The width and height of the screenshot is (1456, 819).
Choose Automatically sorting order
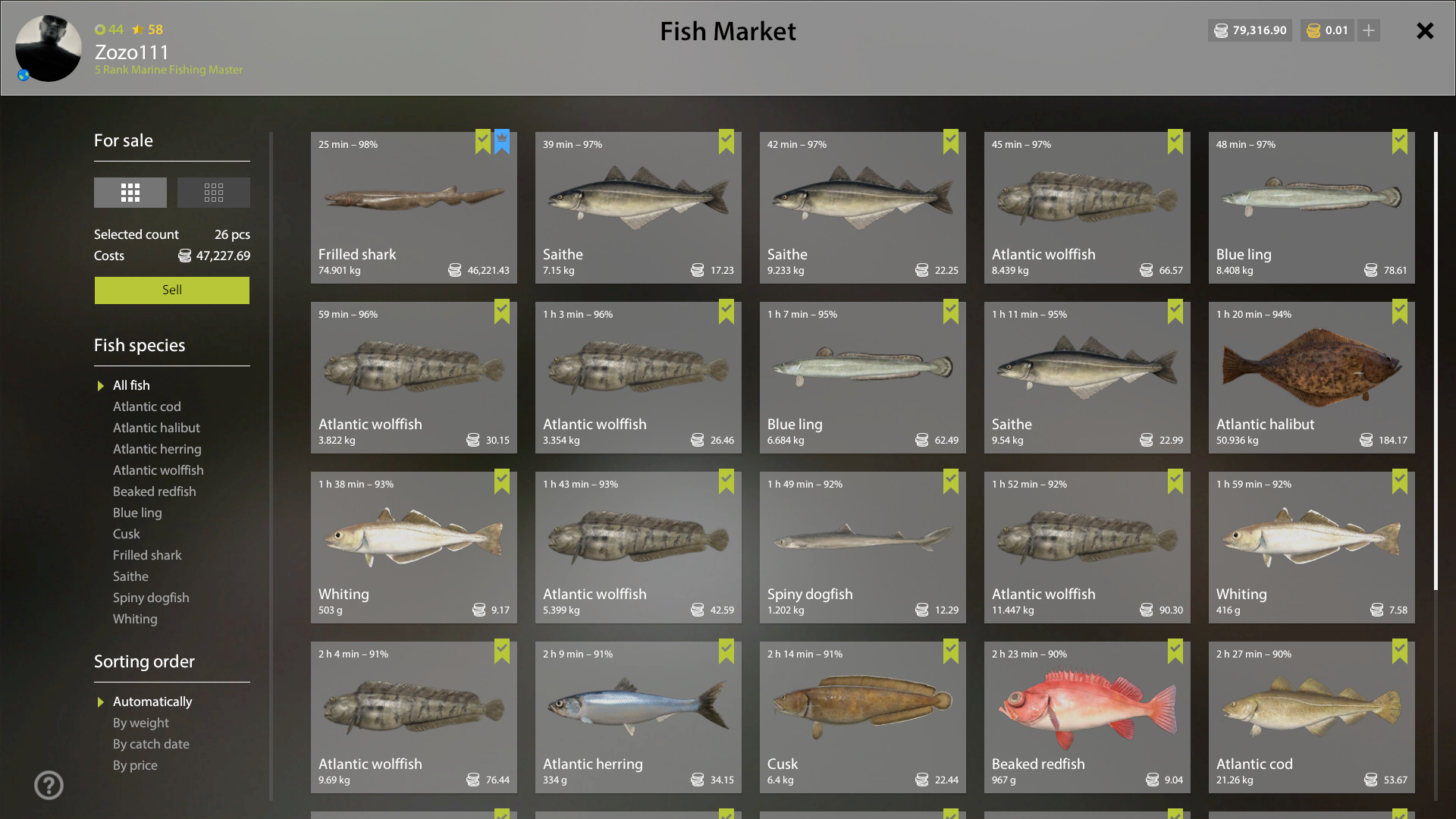coord(152,701)
